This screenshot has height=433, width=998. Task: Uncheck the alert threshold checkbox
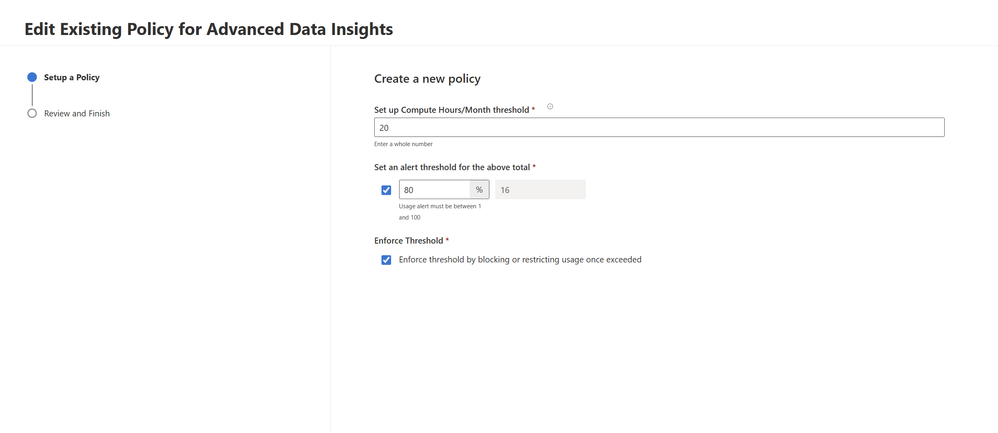(x=386, y=190)
